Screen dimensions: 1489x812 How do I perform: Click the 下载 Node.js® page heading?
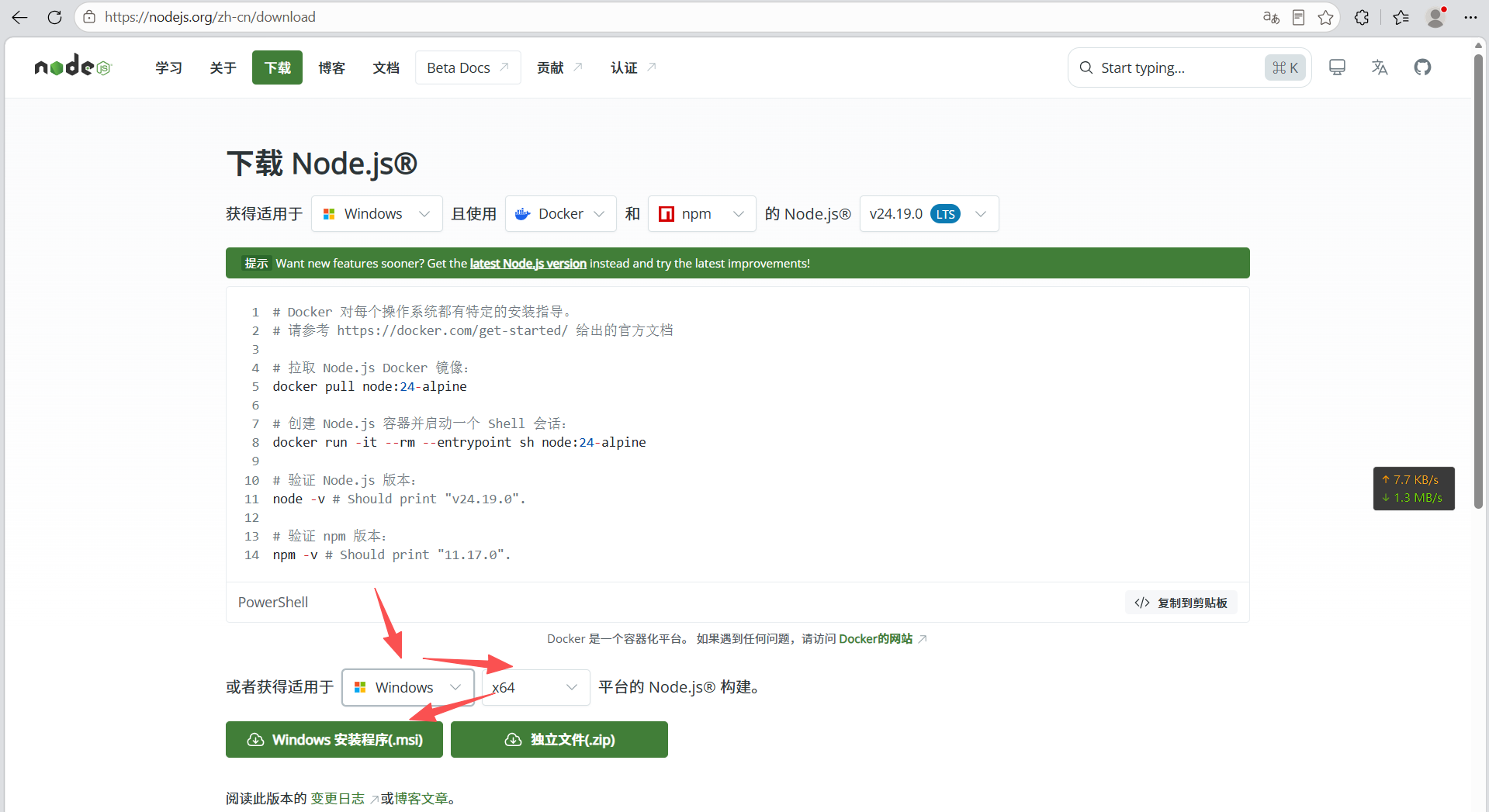(x=322, y=164)
